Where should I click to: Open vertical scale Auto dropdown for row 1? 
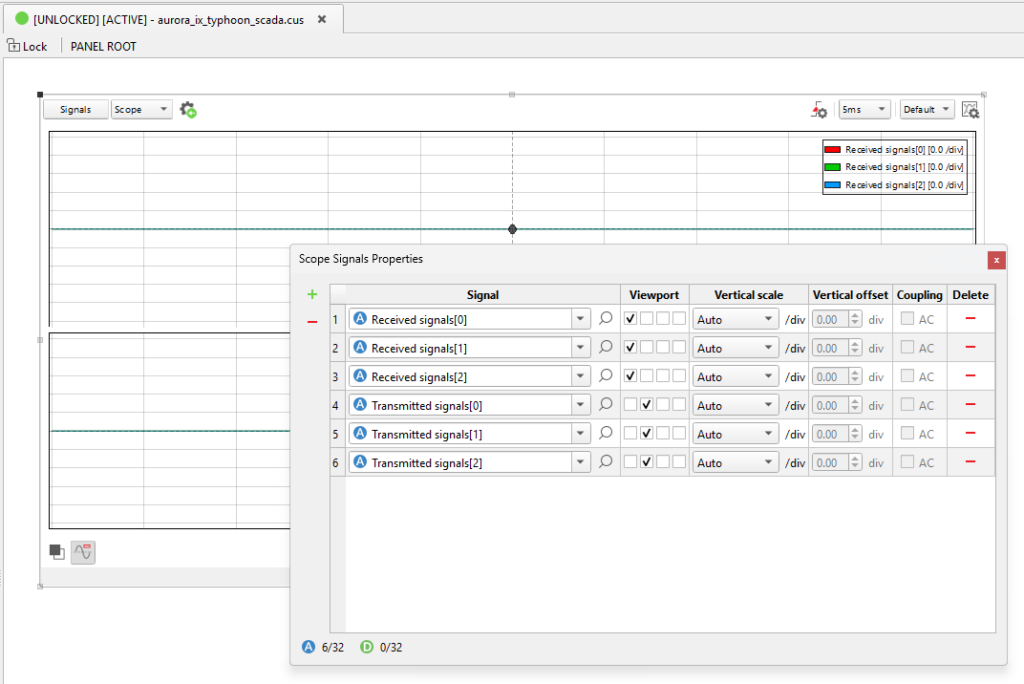pyautogui.click(x=735, y=320)
